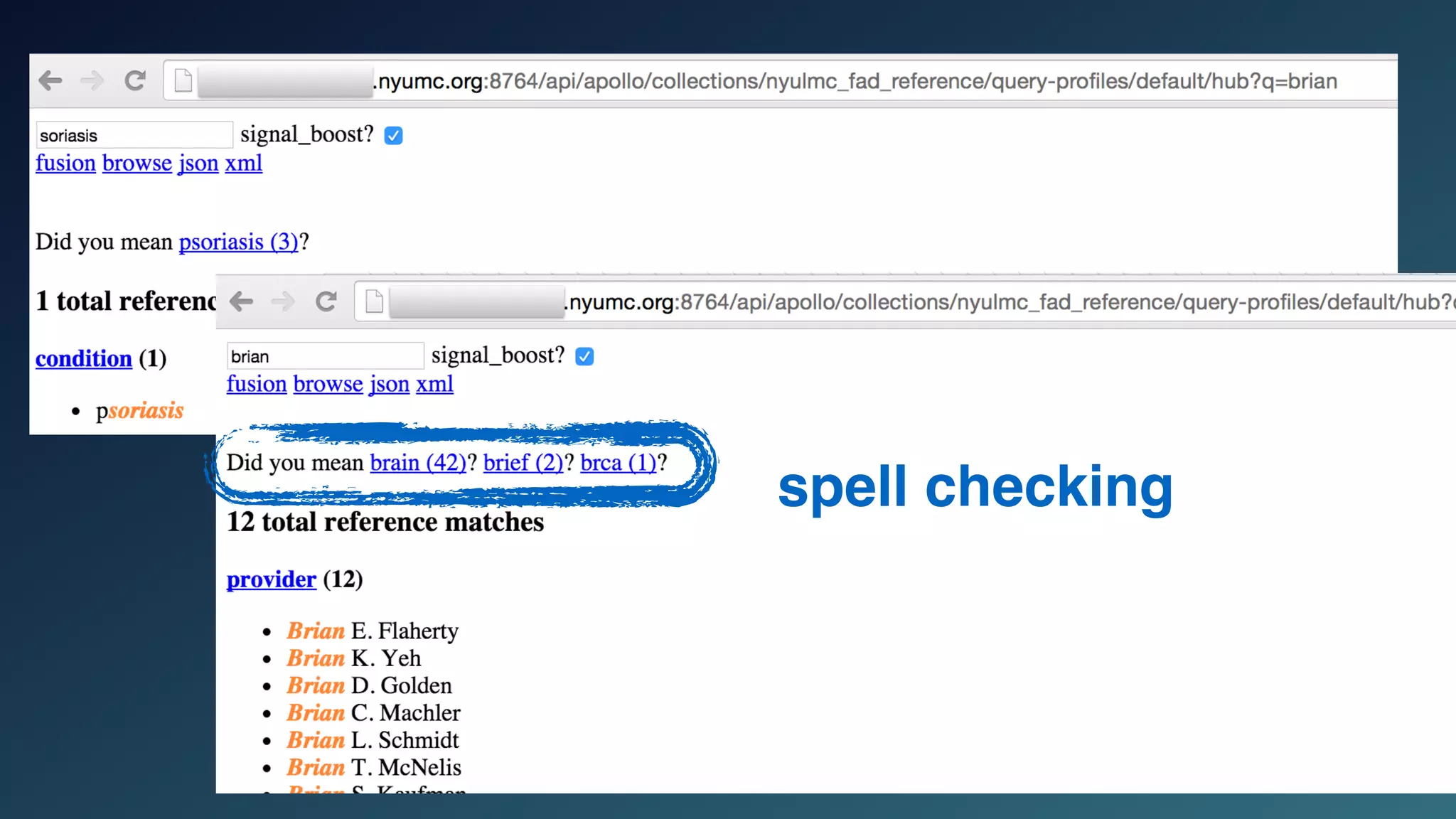Click the rear window address bar URL ending q=brian

tap(855, 81)
